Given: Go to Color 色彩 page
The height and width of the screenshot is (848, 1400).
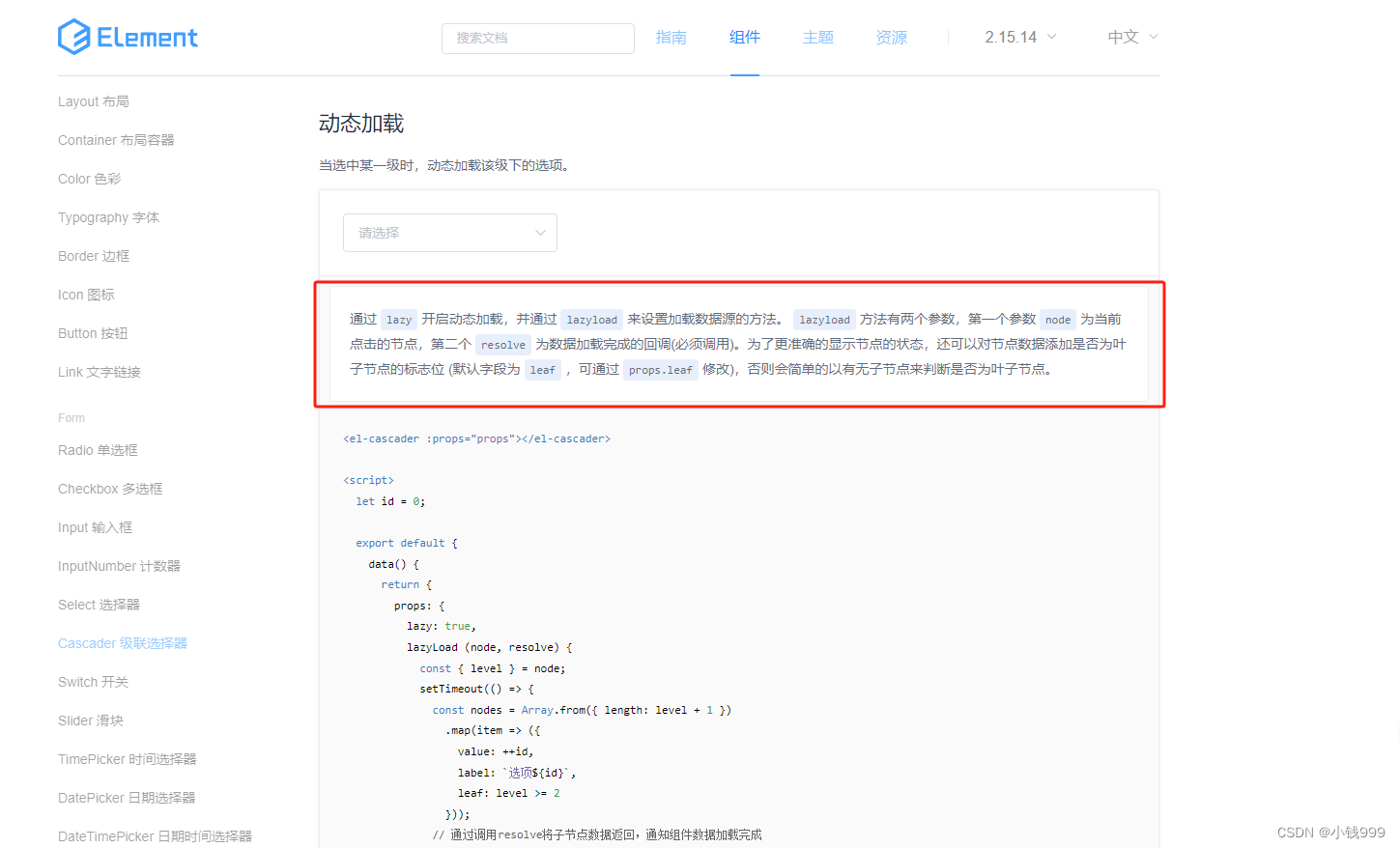Looking at the screenshot, I should point(90,179).
